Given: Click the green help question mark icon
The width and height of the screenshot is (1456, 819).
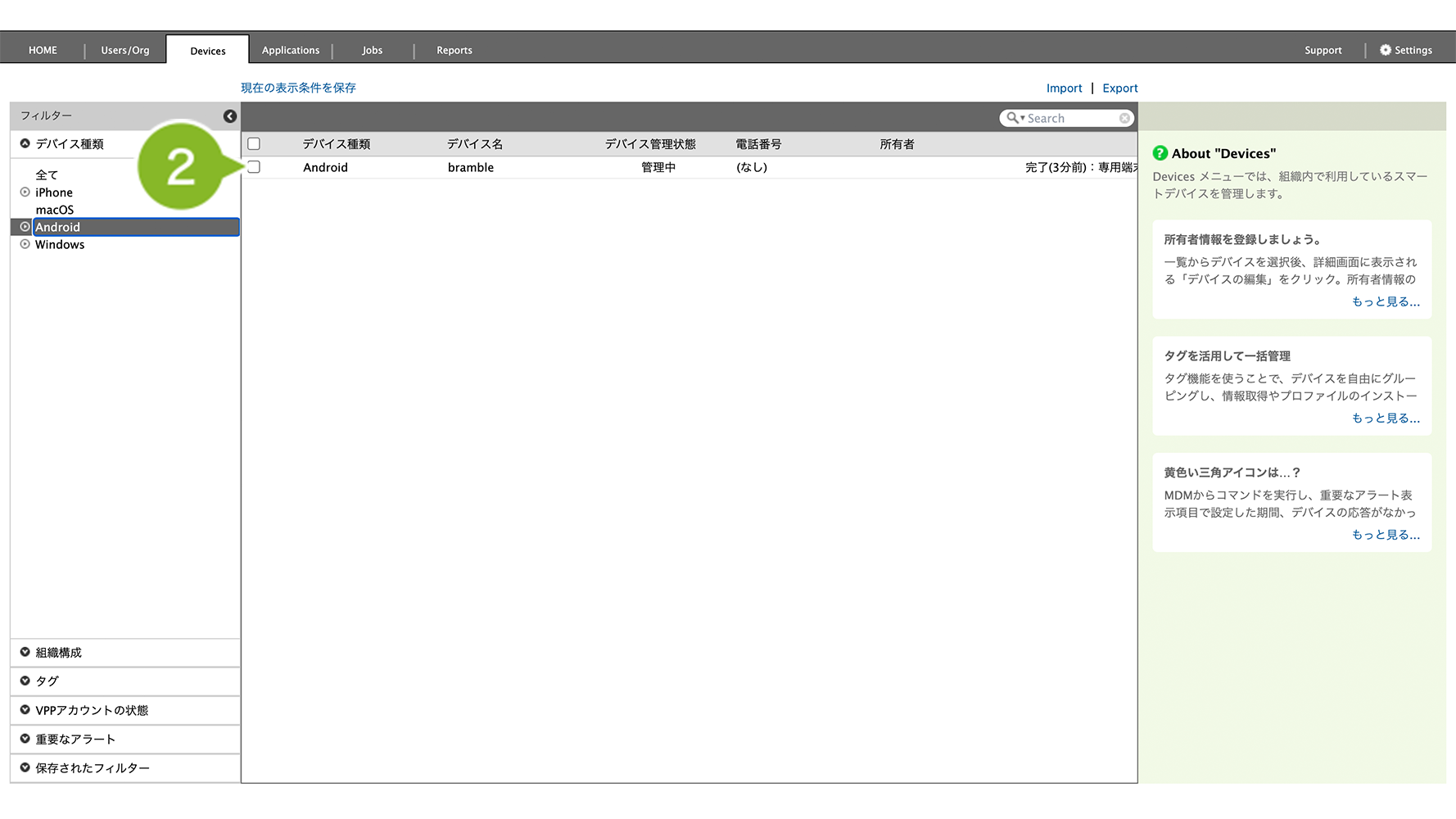Looking at the screenshot, I should [x=1160, y=153].
